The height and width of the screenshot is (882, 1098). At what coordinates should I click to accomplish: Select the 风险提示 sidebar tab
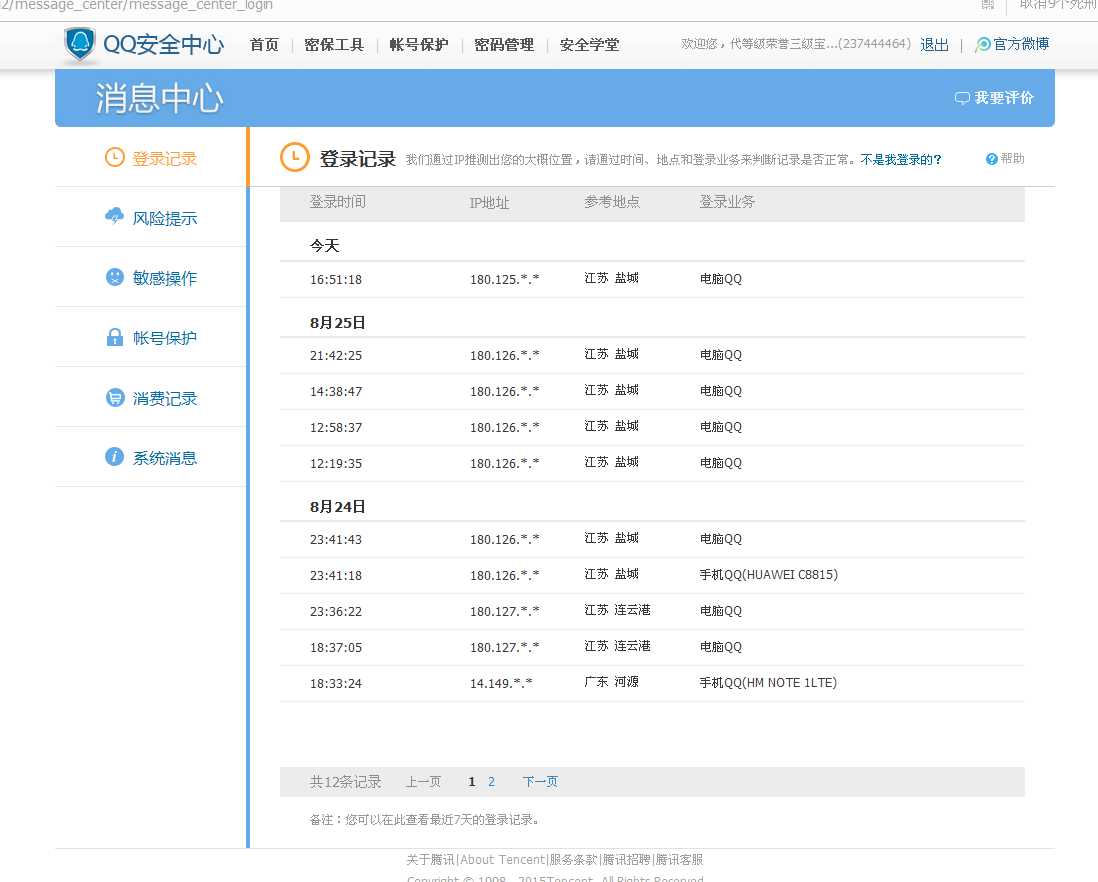(x=151, y=218)
